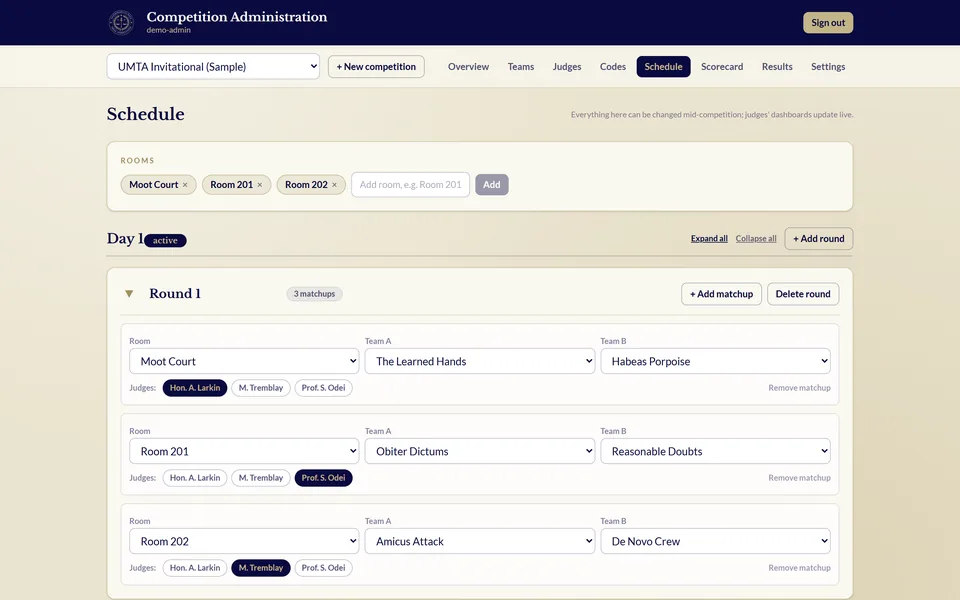This screenshot has height=600, width=960.
Task: Open the Settings tab
Action: point(828,67)
